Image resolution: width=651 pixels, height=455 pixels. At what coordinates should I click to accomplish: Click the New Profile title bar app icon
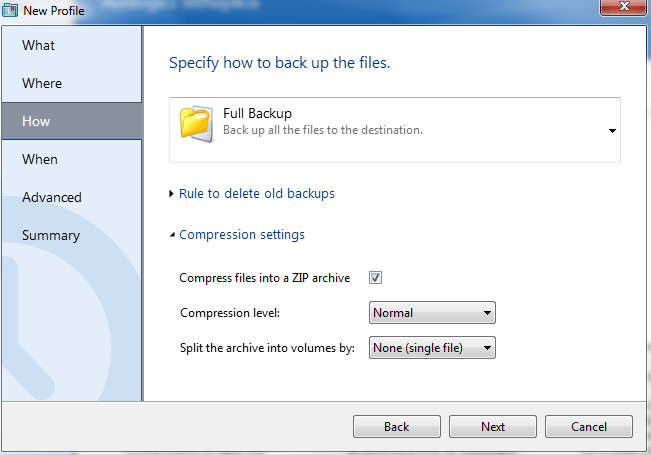[x=10, y=10]
